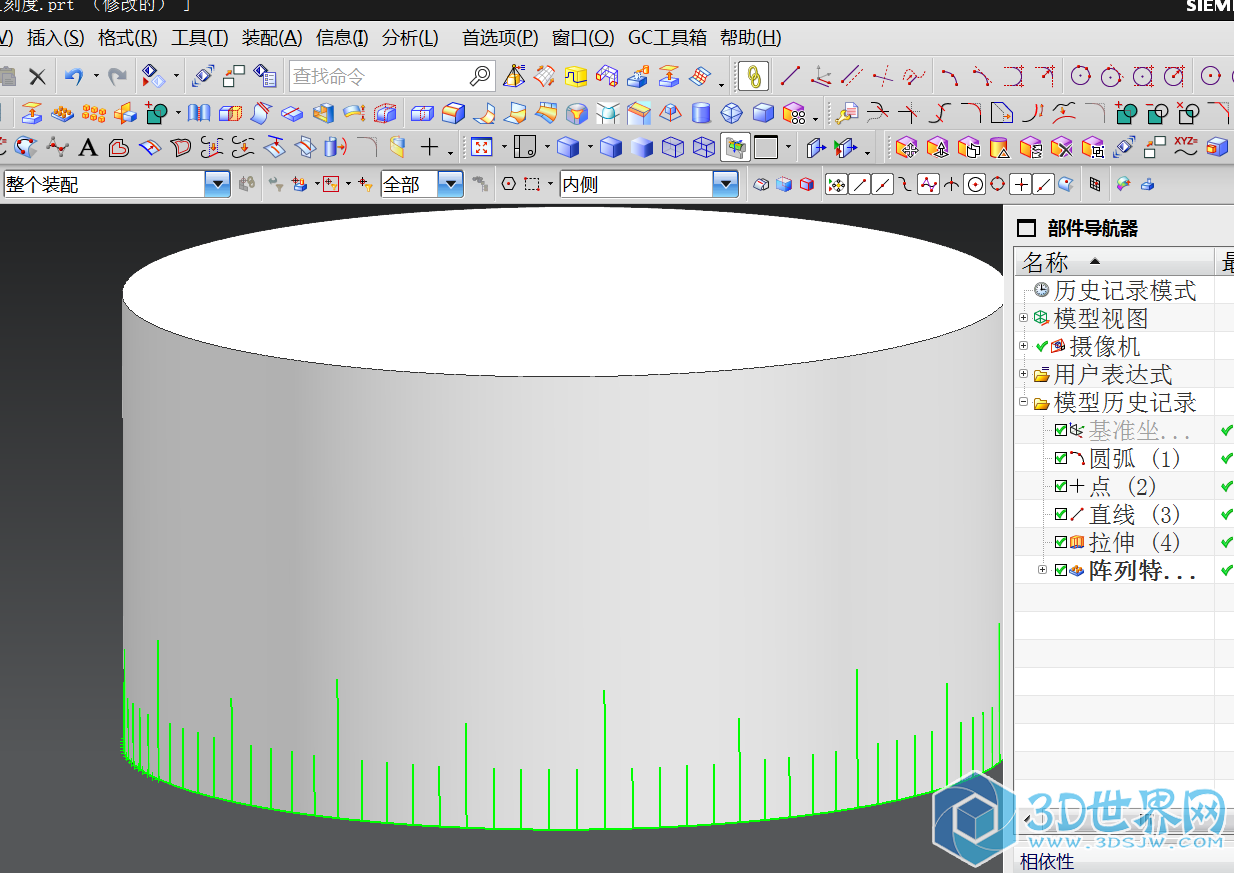Click the XYZ= law curve icon
The width and height of the screenshot is (1234, 873).
click(1186, 148)
